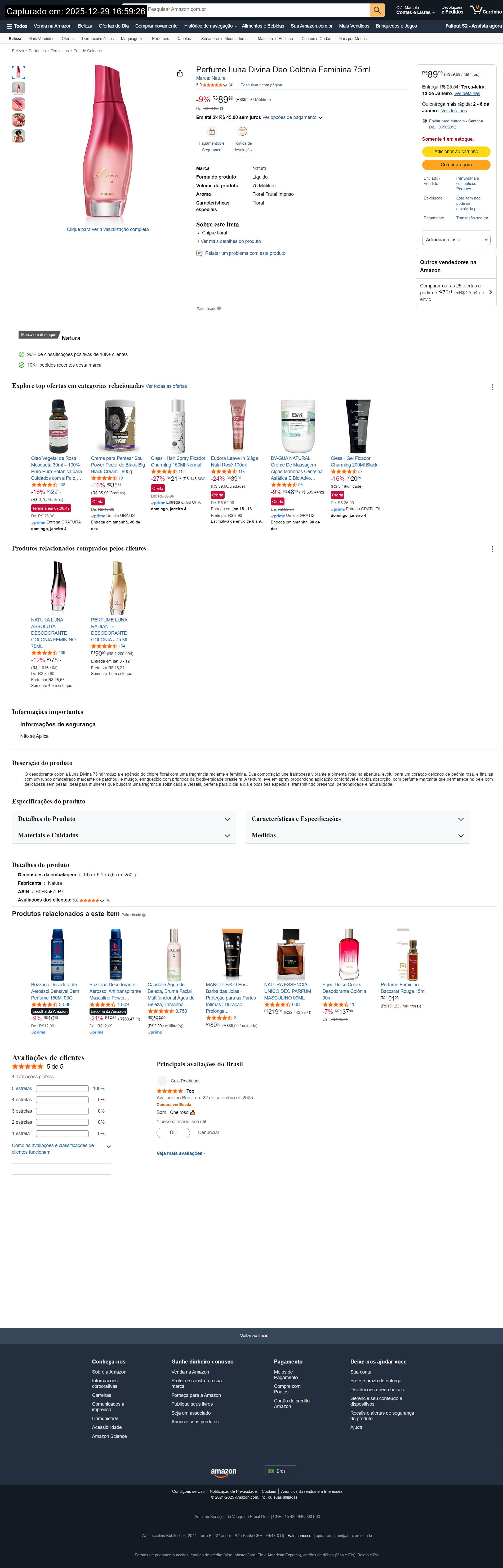Expand the Medidas specifications section

358,835
